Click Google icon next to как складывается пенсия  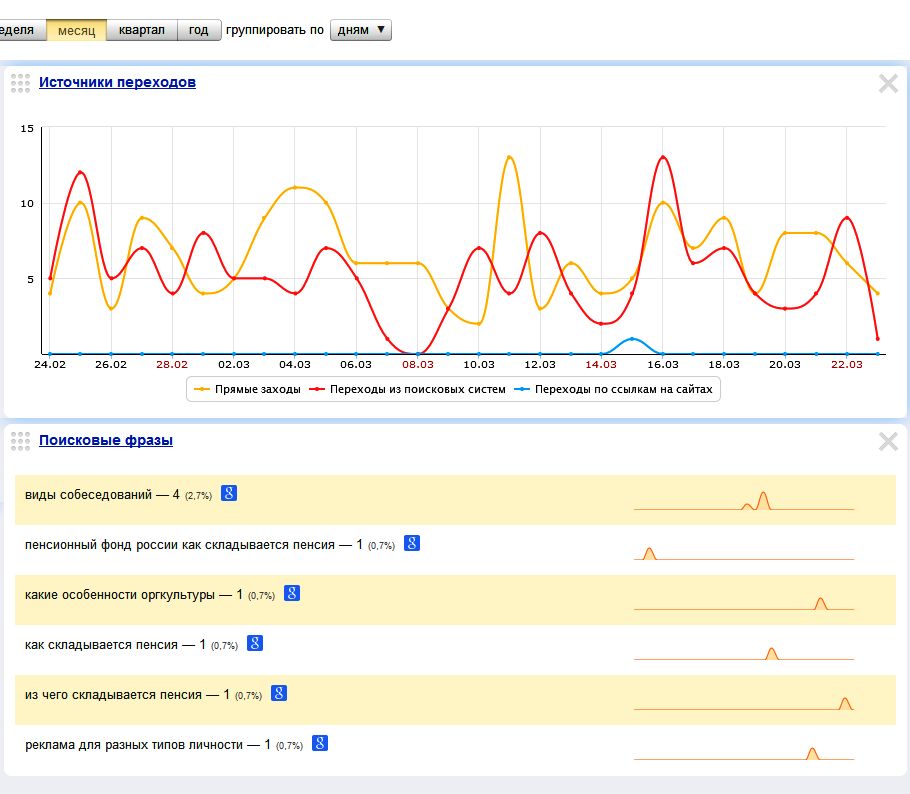tap(255, 643)
